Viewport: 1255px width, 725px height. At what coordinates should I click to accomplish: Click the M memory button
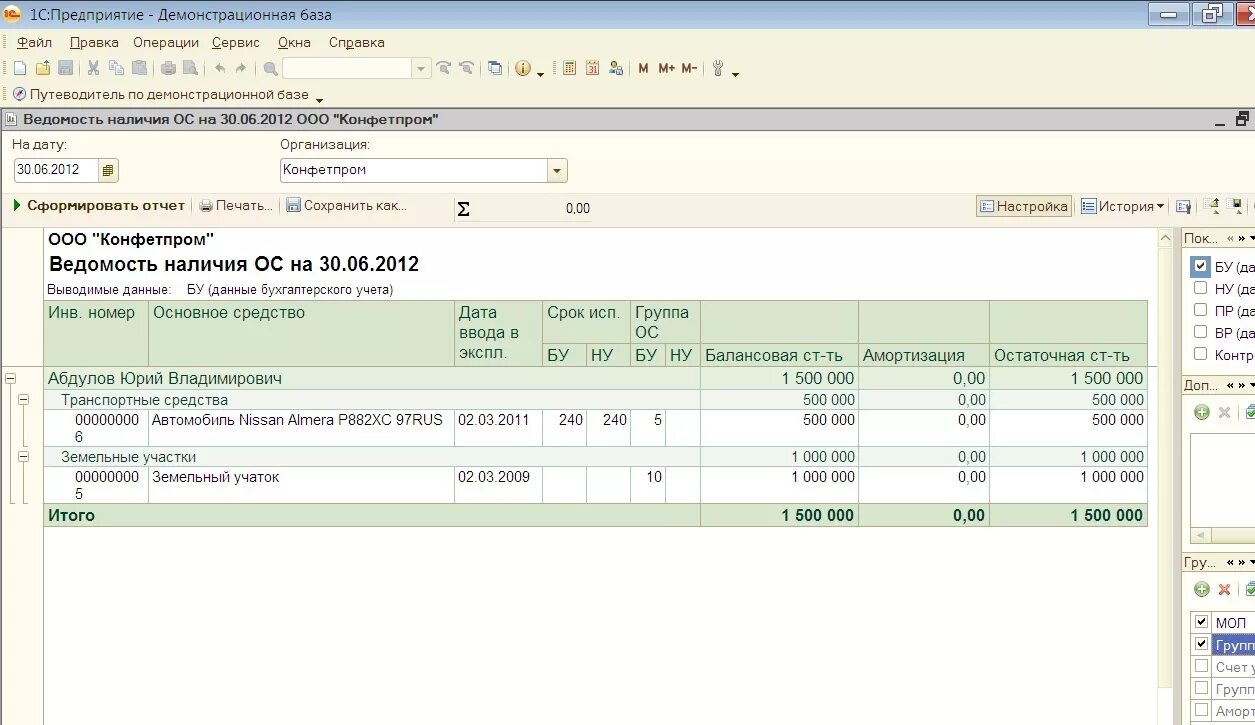click(x=643, y=69)
